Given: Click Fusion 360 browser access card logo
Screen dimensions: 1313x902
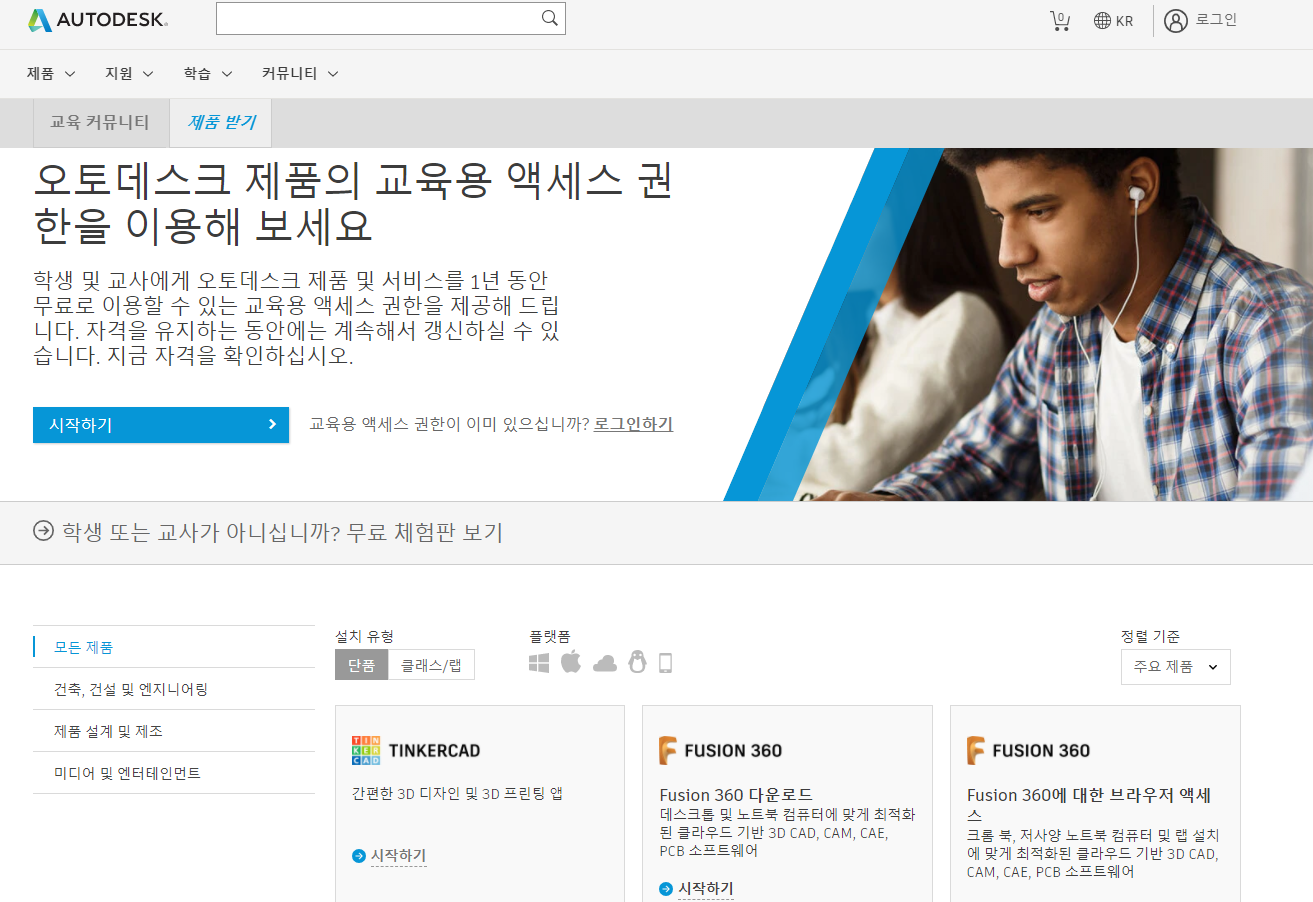Looking at the screenshot, I should (x=1028, y=750).
